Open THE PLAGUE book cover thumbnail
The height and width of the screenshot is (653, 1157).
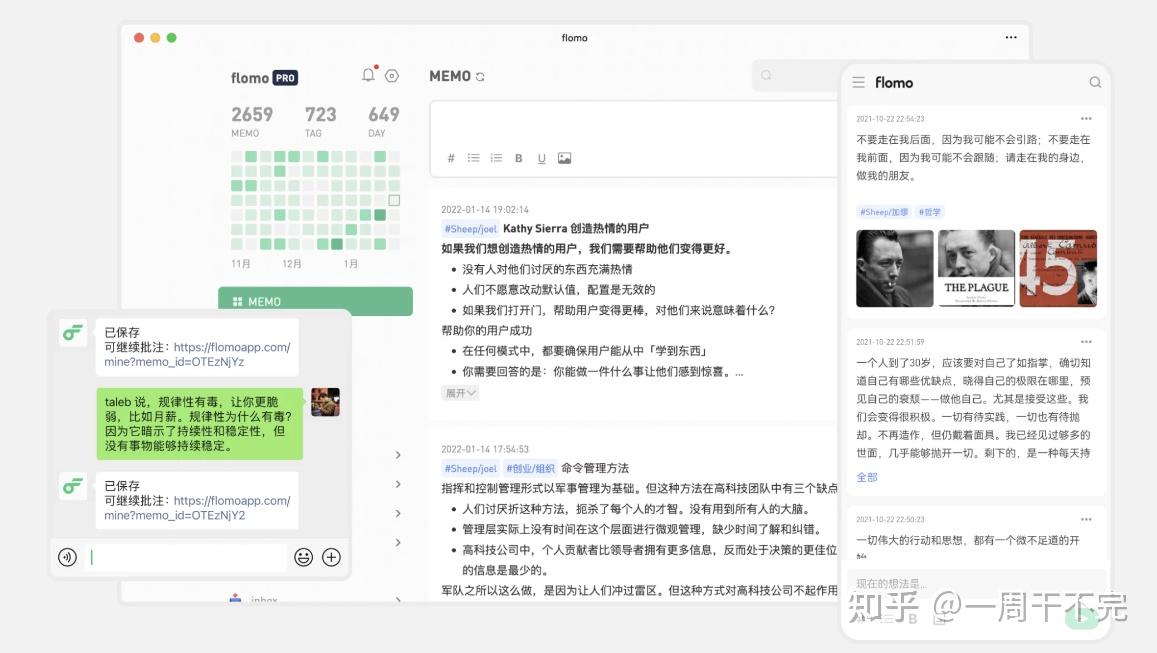click(976, 269)
